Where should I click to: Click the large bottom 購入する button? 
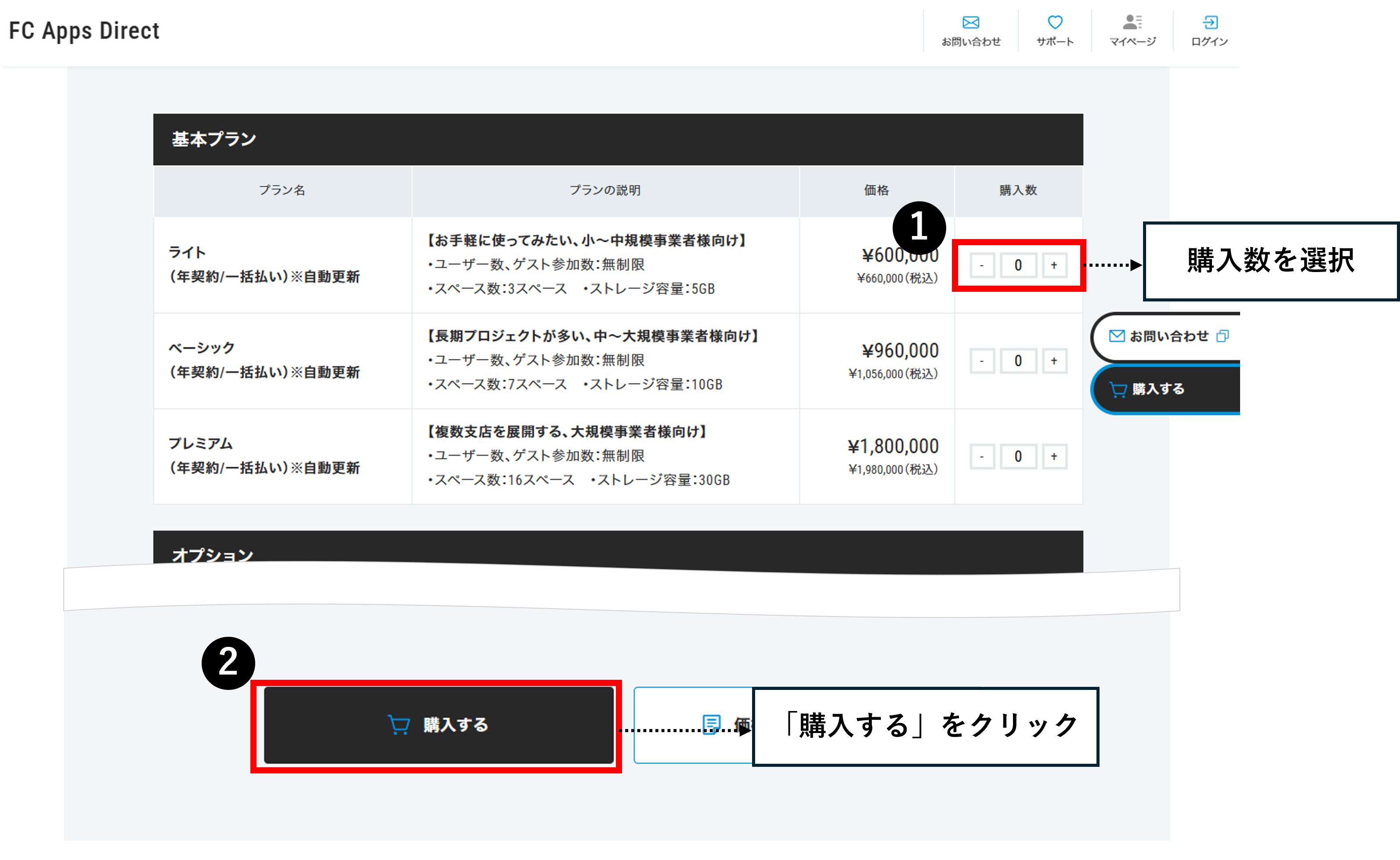[x=438, y=725]
